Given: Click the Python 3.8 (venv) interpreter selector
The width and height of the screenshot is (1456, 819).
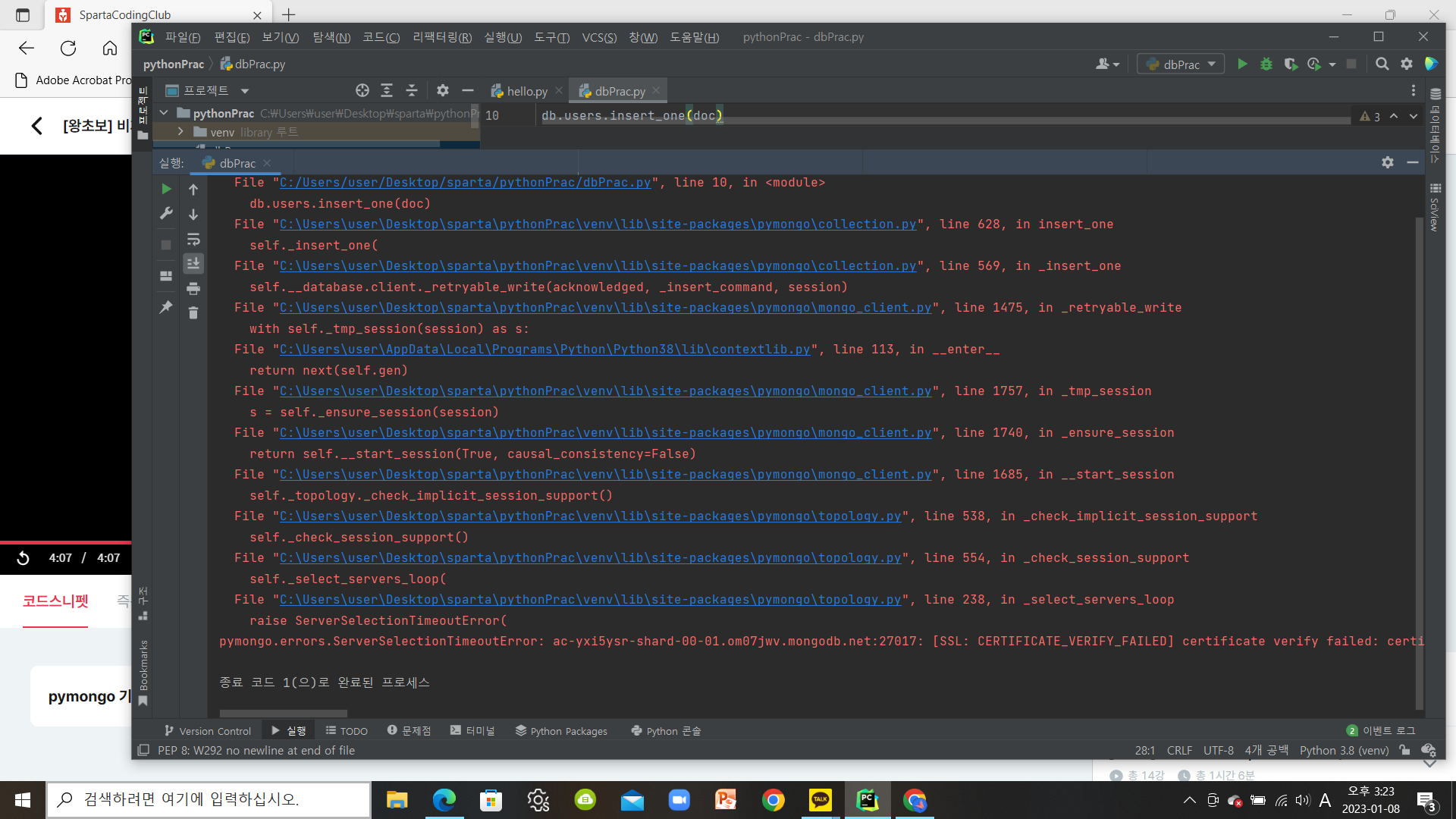Looking at the screenshot, I should (1344, 751).
